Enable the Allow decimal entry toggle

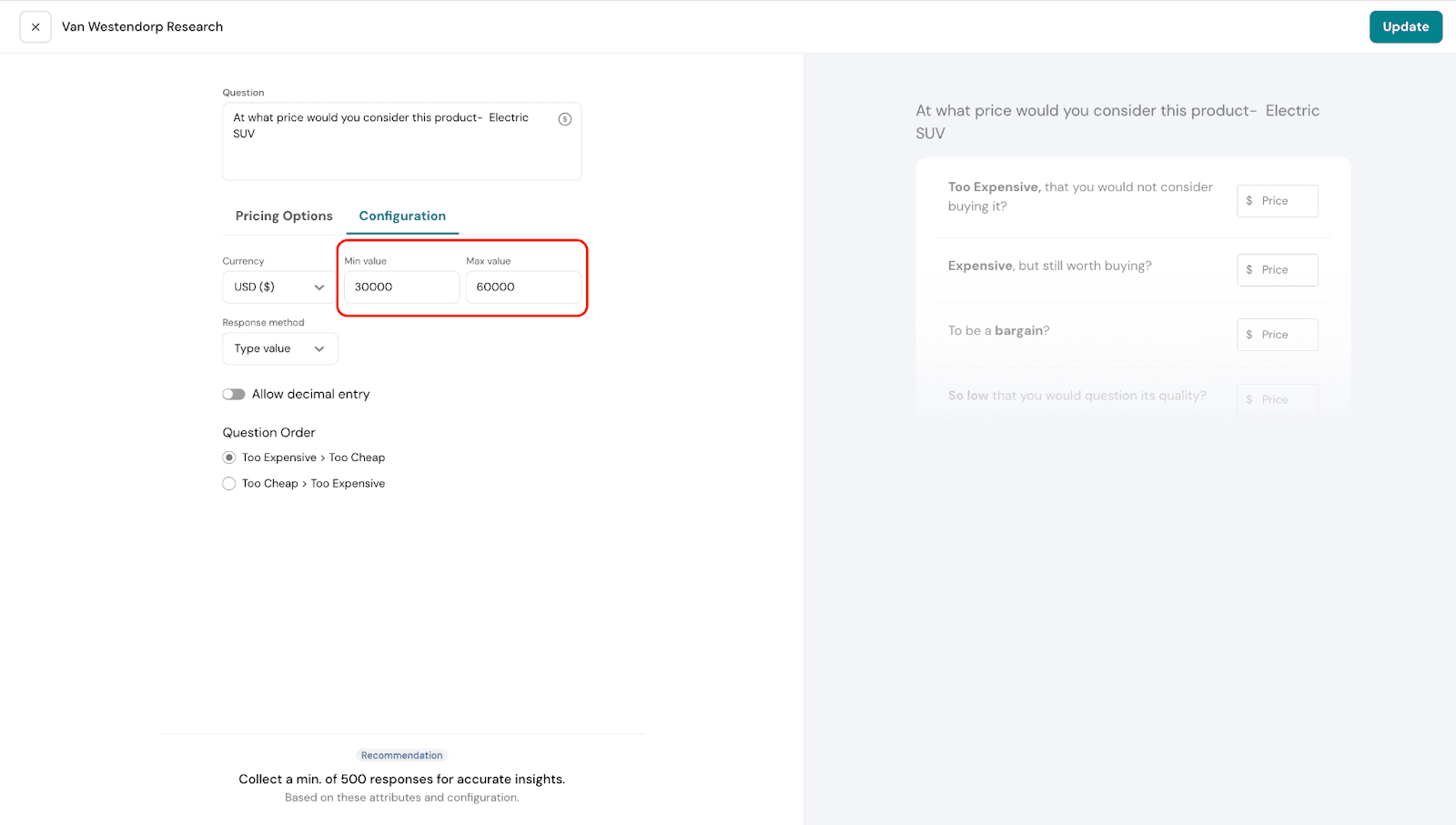234,395
